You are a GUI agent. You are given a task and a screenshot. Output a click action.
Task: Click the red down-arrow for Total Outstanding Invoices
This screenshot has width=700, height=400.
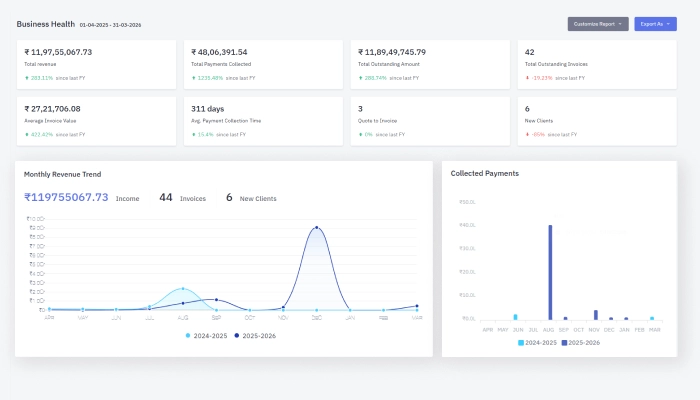click(x=527, y=77)
